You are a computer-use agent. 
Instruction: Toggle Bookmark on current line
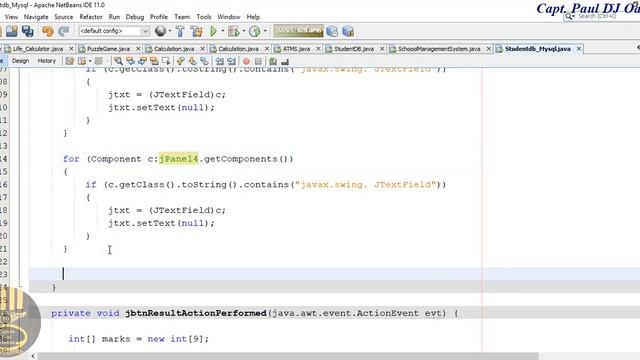click(x=204, y=61)
